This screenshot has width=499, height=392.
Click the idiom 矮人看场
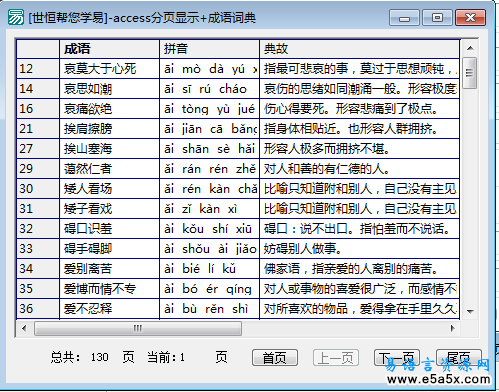(x=109, y=189)
